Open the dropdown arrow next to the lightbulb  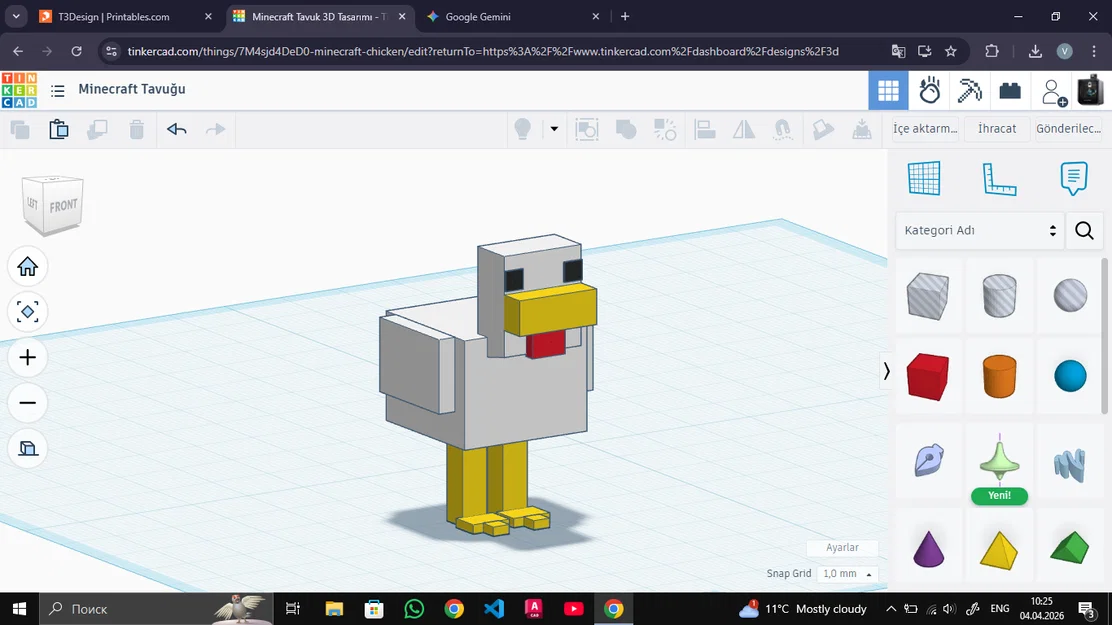coord(553,128)
